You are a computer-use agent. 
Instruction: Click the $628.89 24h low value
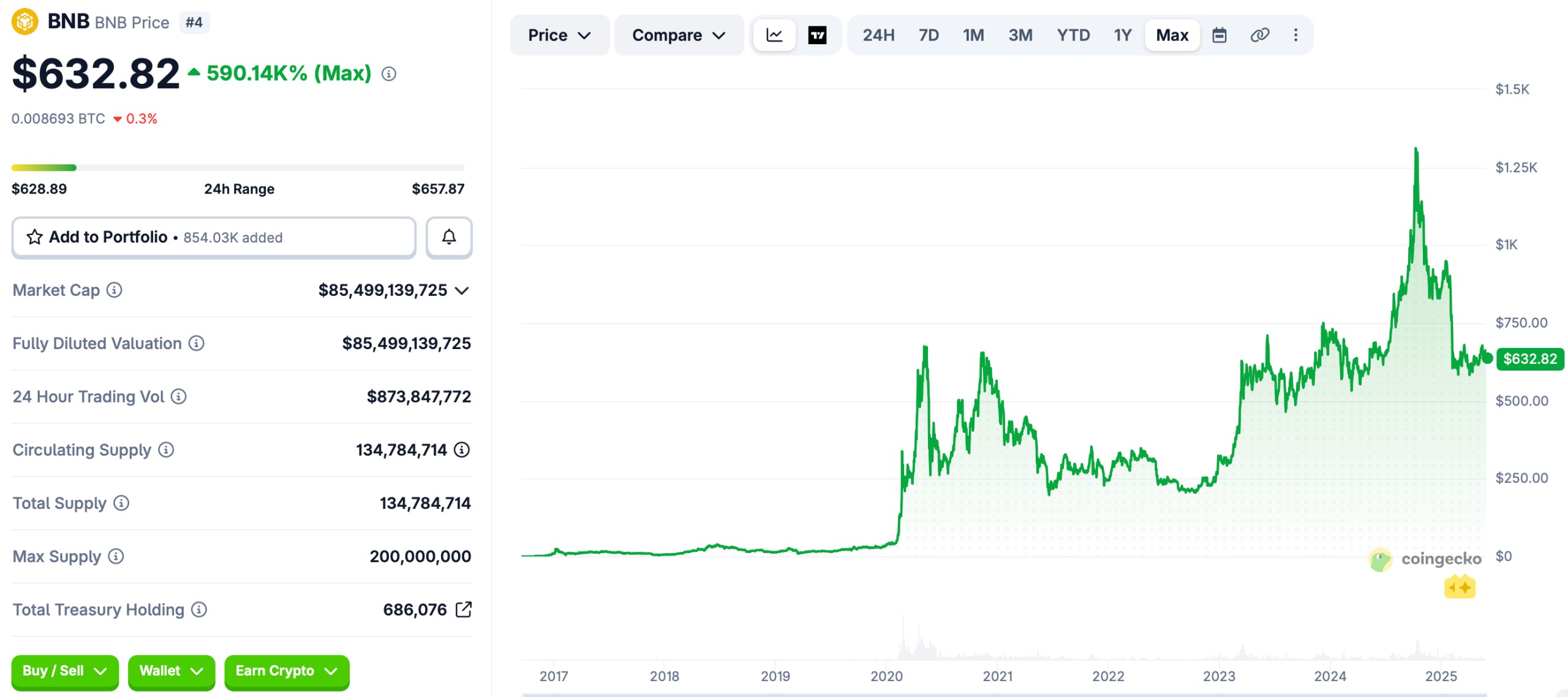click(x=39, y=189)
